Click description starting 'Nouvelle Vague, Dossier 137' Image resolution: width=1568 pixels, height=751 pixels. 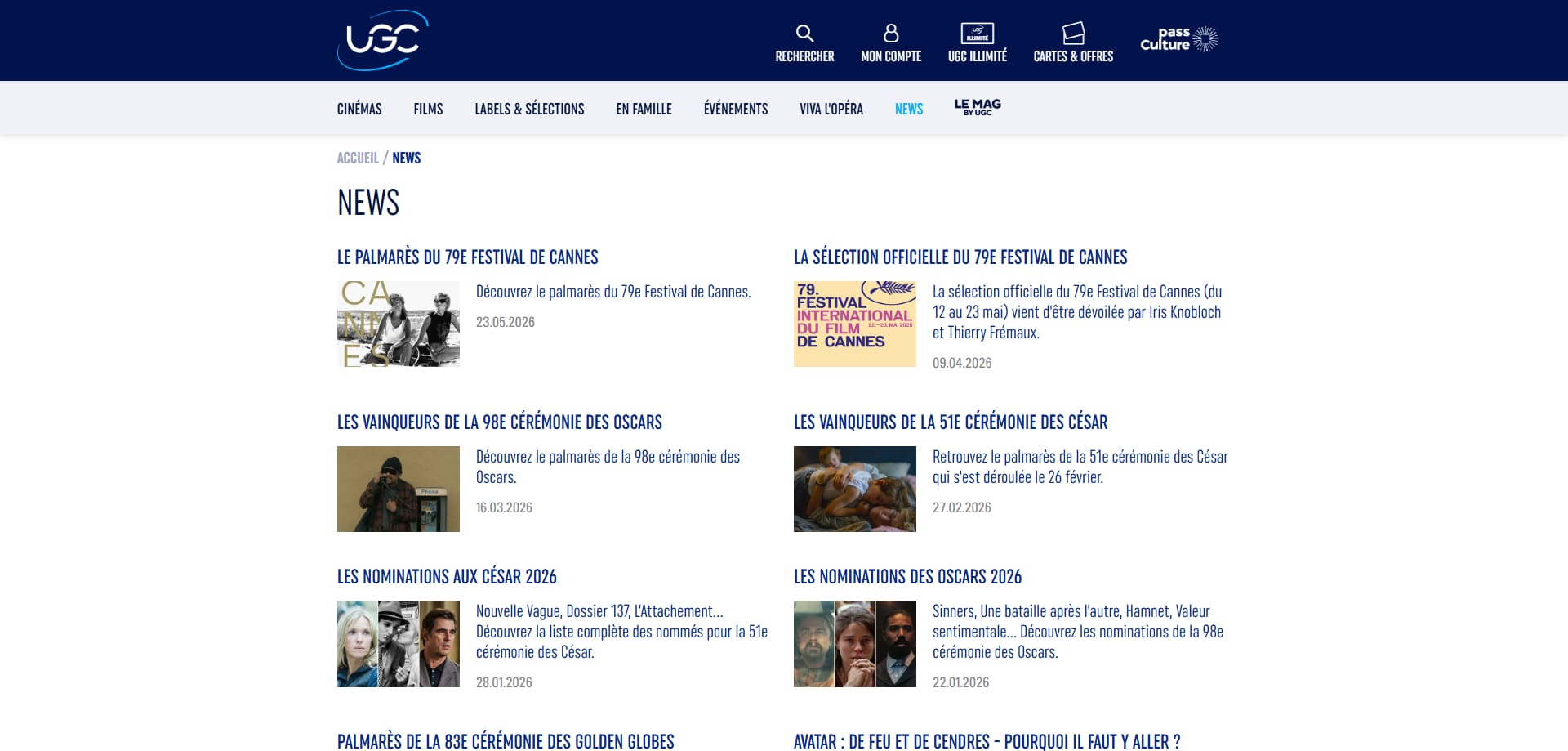[621, 632]
